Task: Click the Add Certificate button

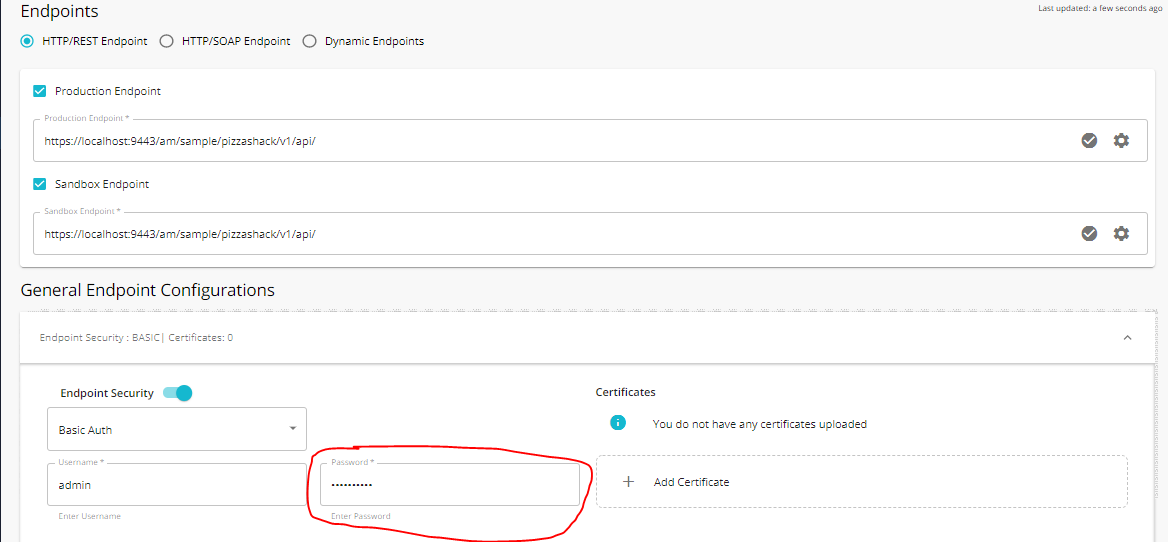Action: [x=862, y=482]
